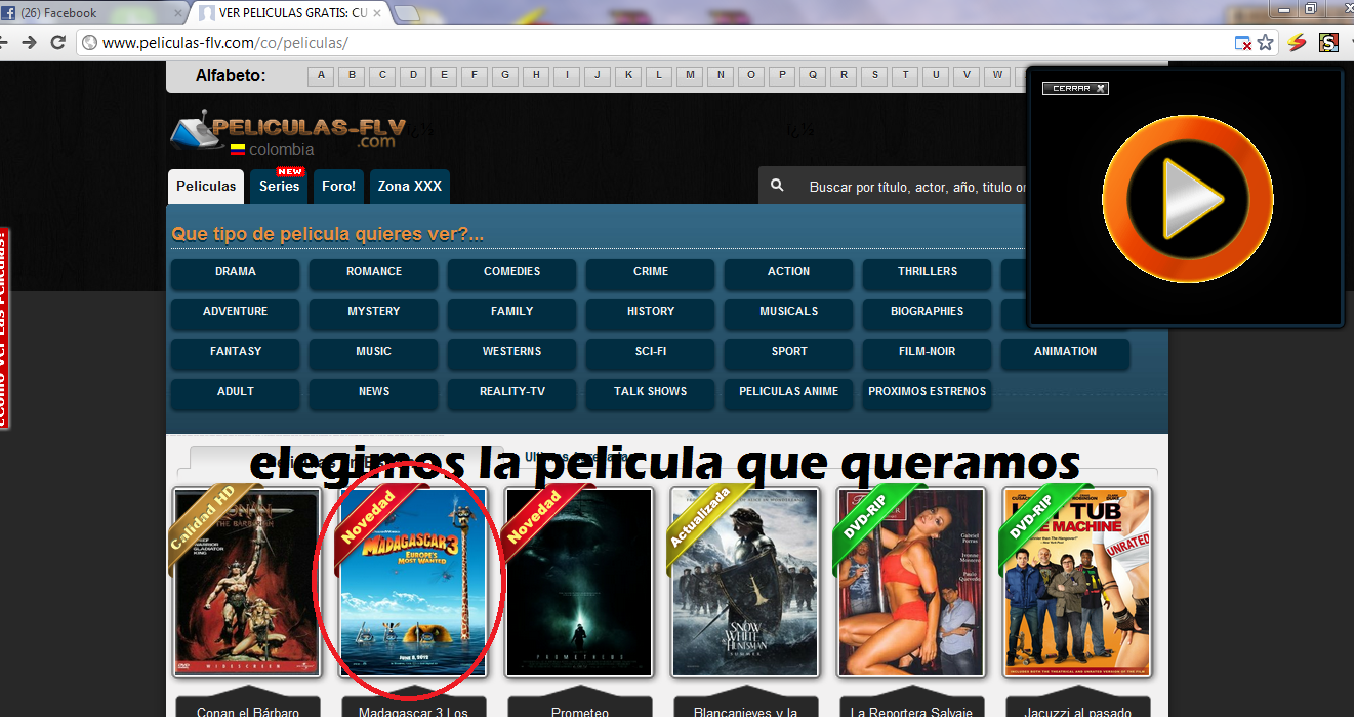Close the Facebook browser tab
The image size is (1354, 717).
pos(178,13)
